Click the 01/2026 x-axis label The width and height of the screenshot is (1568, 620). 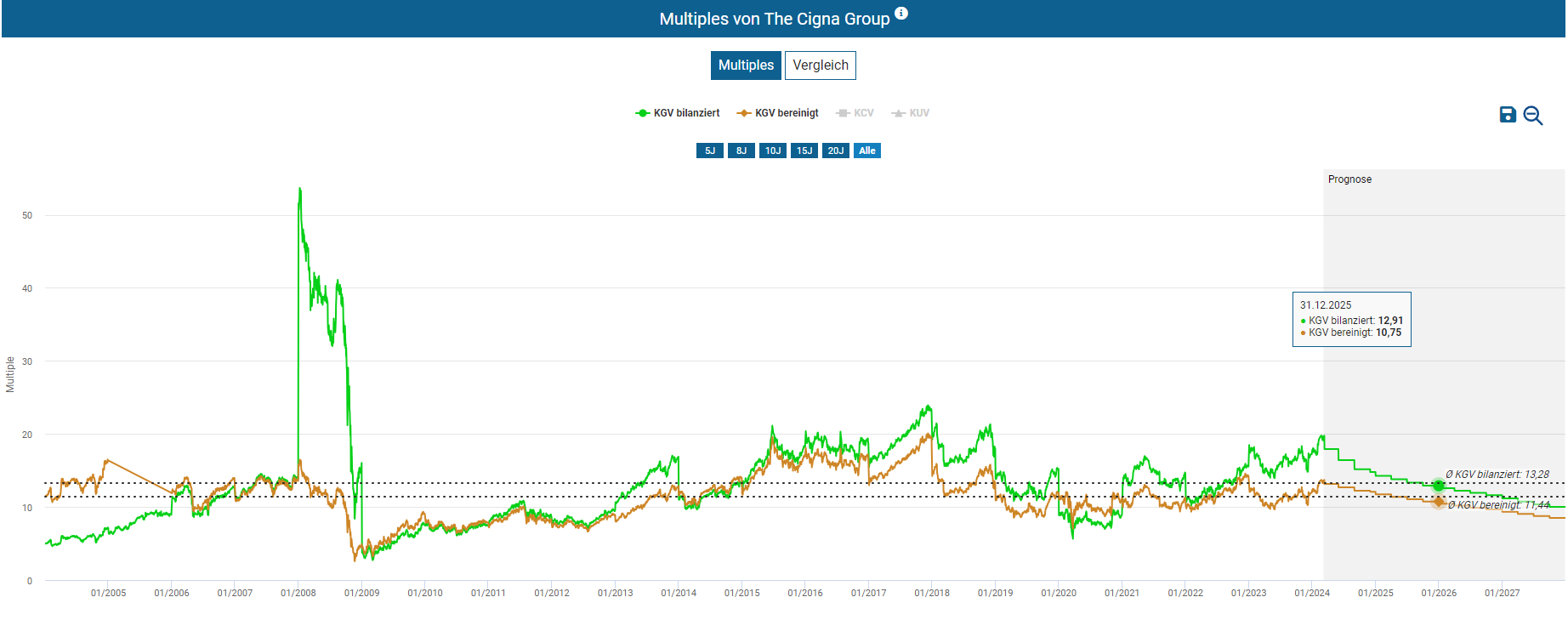1439,593
